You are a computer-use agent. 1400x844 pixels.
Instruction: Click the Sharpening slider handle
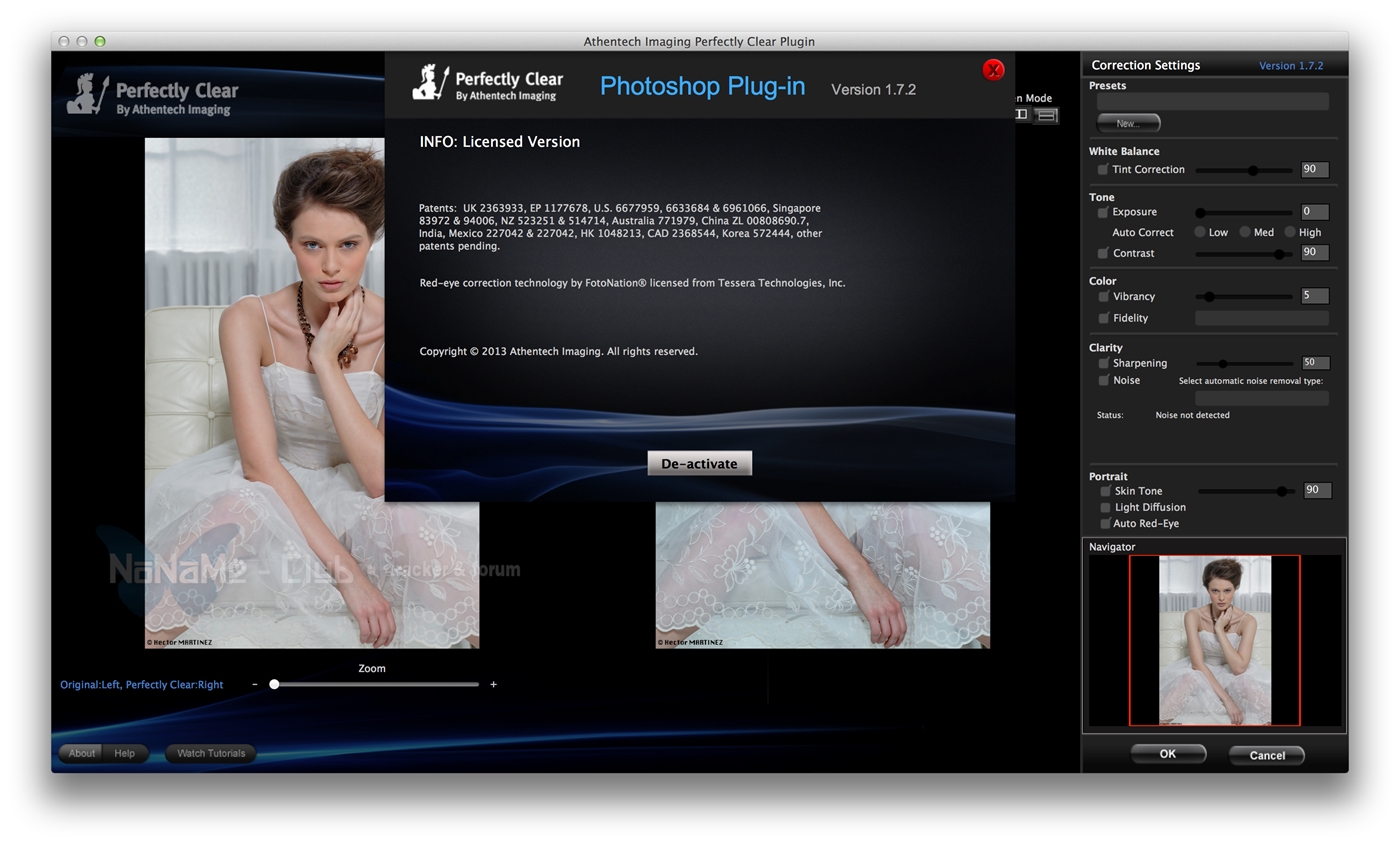[x=1224, y=363]
